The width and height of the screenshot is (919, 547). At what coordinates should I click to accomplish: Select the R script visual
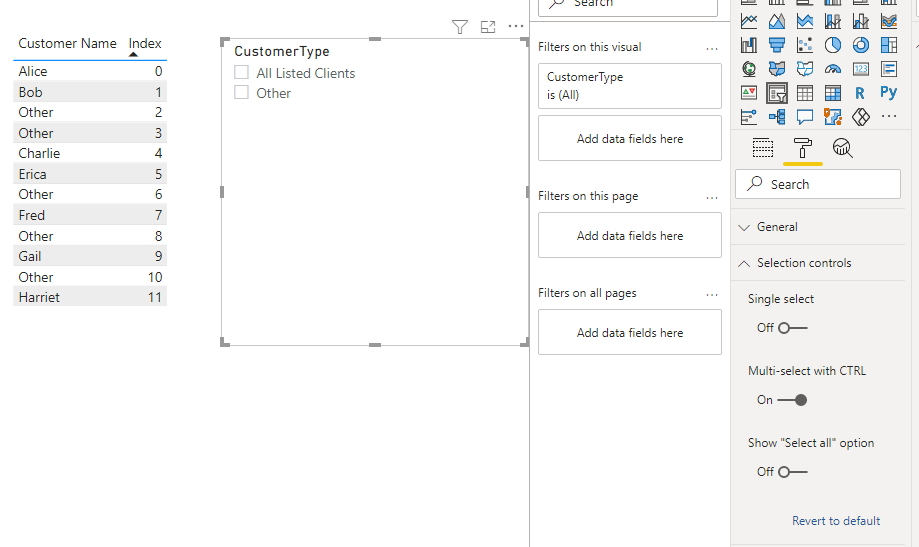[860, 93]
